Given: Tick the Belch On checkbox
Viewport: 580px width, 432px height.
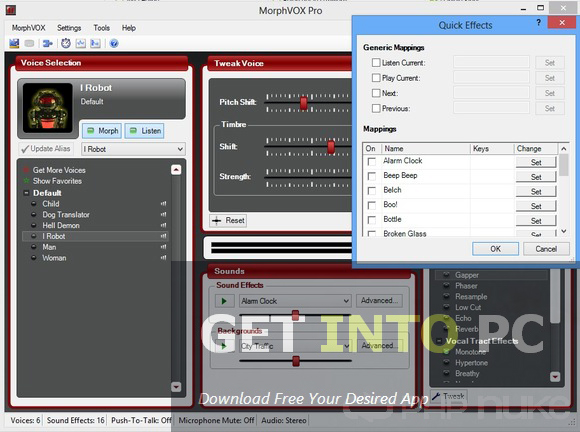Looking at the screenshot, I should pos(372,191).
